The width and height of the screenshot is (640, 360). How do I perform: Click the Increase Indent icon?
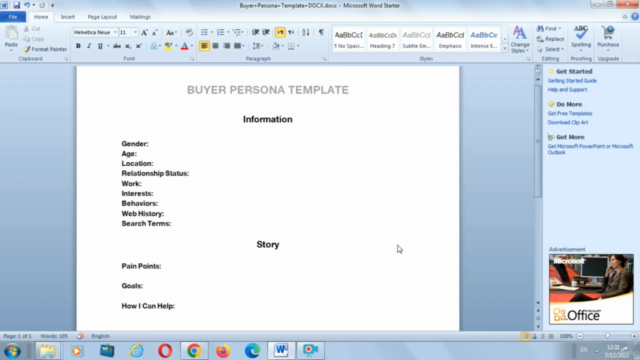point(266,32)
